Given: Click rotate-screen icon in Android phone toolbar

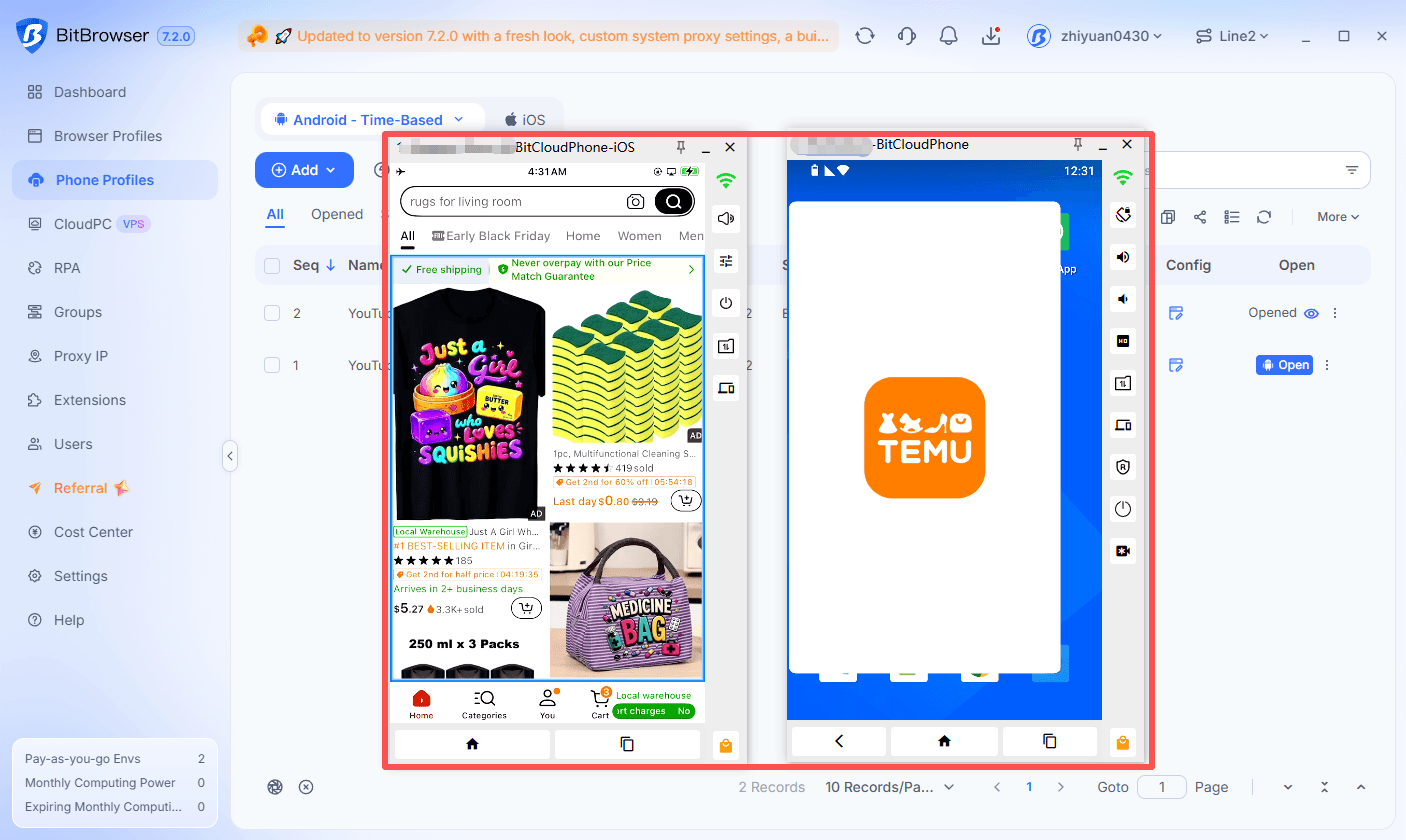Looking at the screenshot, I should (x=1123, y=215).
